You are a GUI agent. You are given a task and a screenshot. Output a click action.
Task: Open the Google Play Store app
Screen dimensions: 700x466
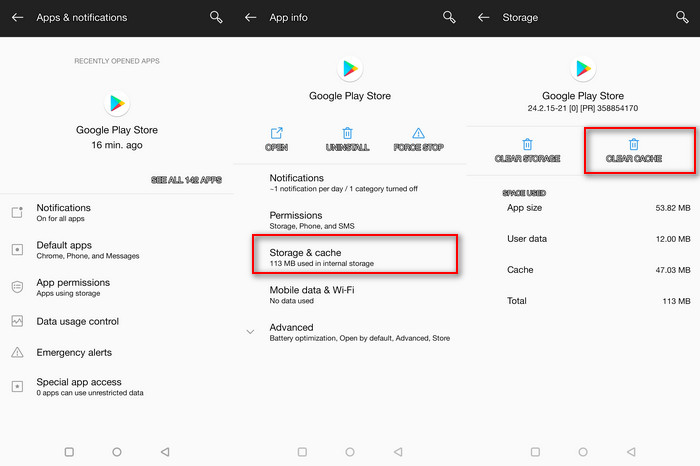[276, 139]
